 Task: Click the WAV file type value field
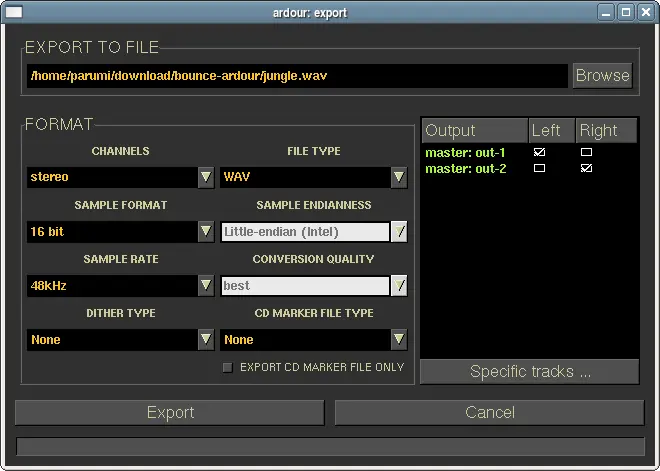[305, 177]
